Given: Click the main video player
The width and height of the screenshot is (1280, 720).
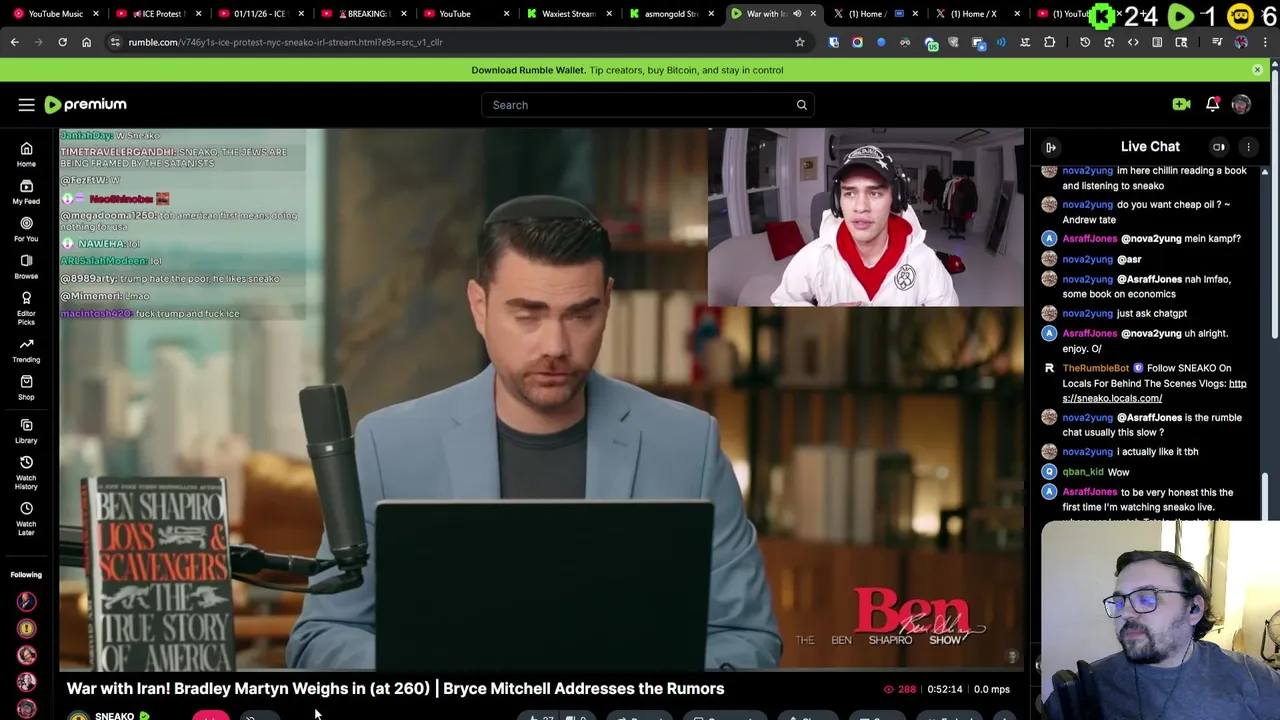Looking at the screenshot, I should [541, 399].
